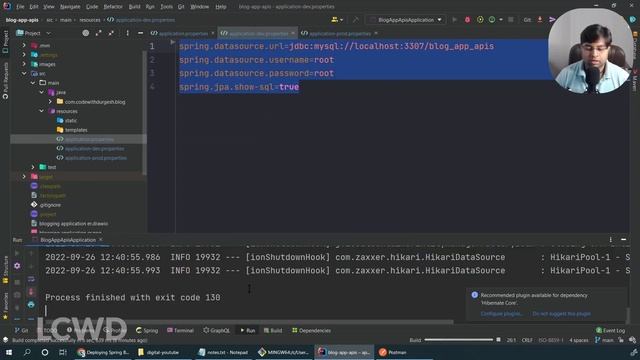
Task: Open BlogAppApisApplication run configuration dropdown
Action: (406, 20)
